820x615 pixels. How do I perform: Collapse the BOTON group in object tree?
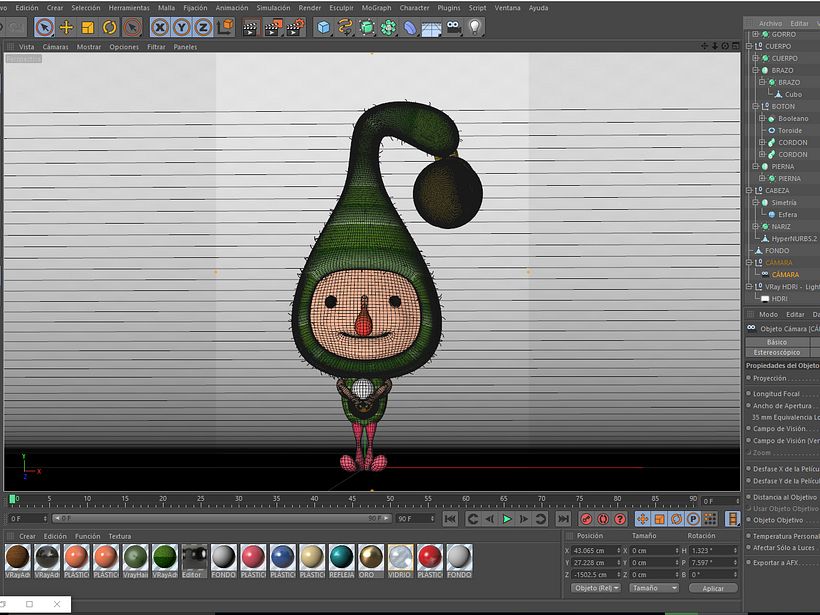(x=755, y=106)
